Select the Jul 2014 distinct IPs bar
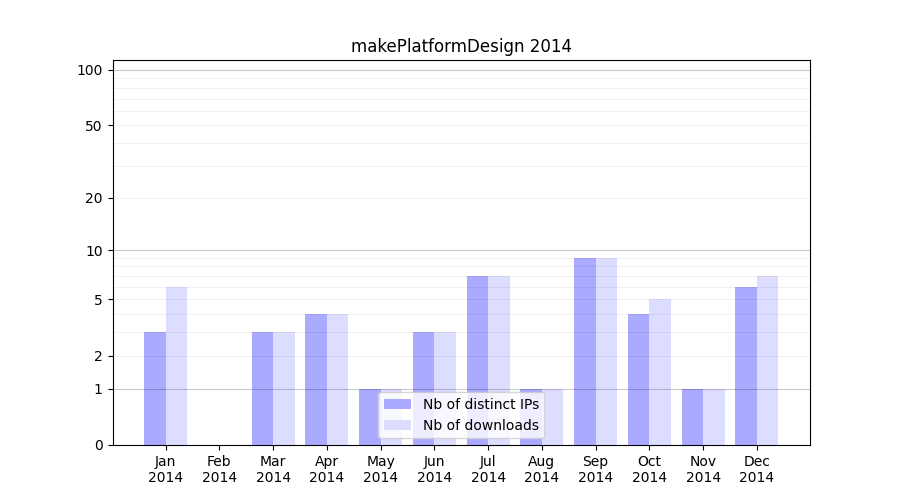Image resolution: width=900 pixels, height=500 pixels. [x=477, y=360]
